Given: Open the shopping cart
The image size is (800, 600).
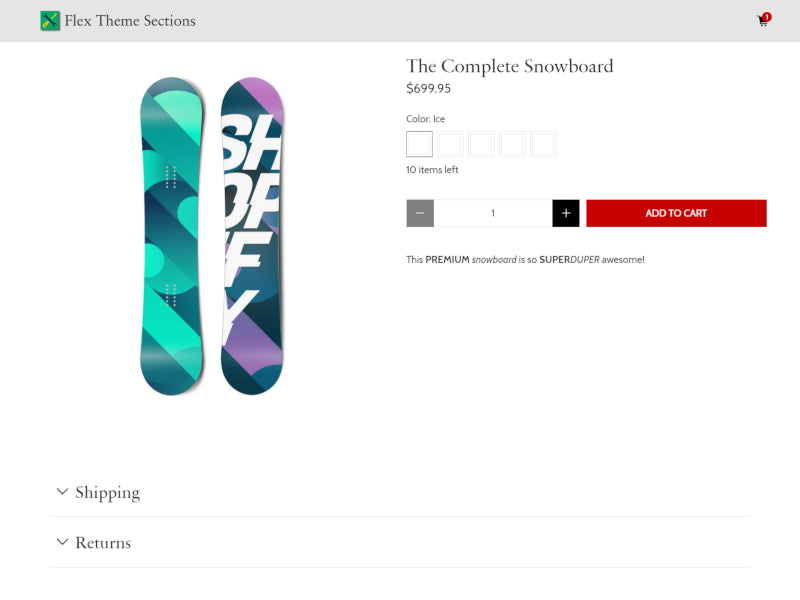Looking at the screenshot, I should 762,22.
